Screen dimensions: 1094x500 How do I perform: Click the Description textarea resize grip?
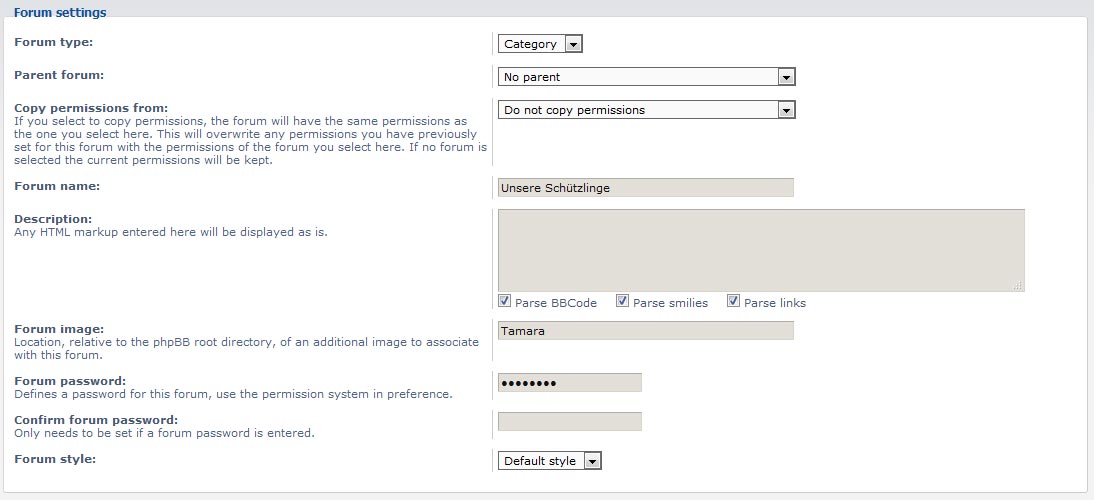click(x=1018, y=285)
